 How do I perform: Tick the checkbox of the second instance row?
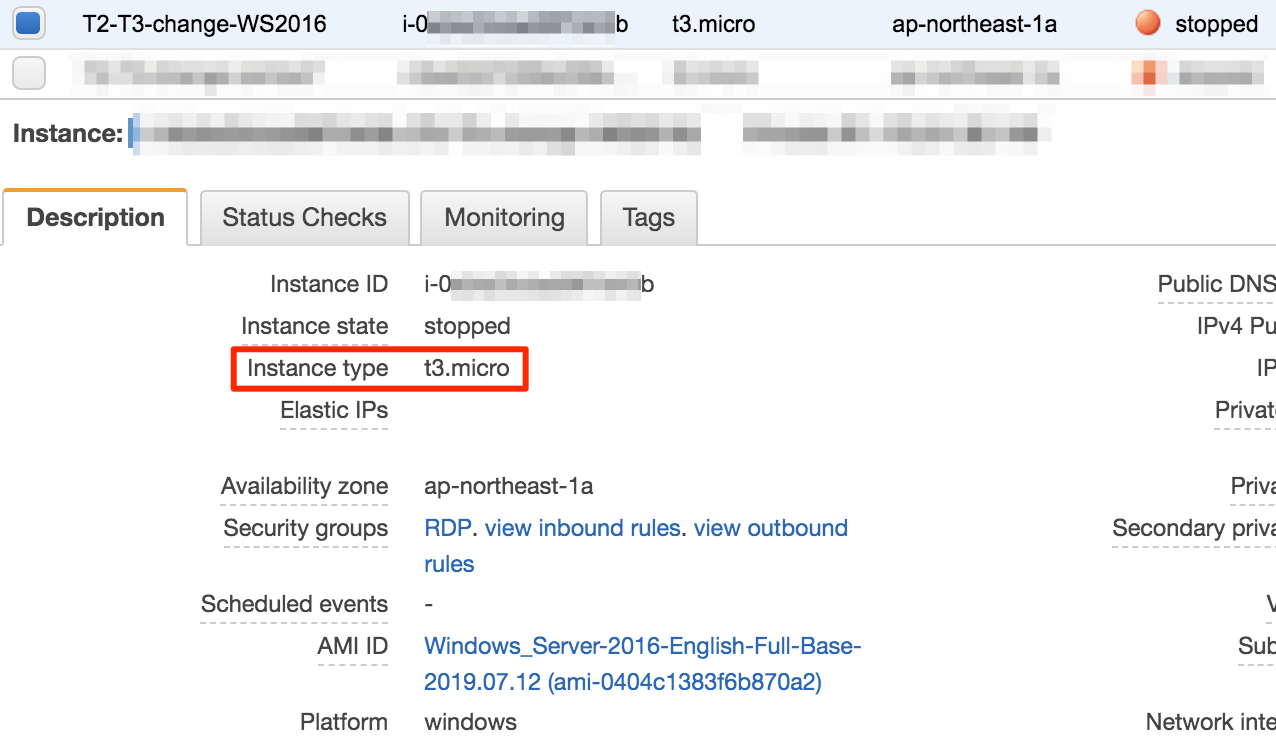28,73
